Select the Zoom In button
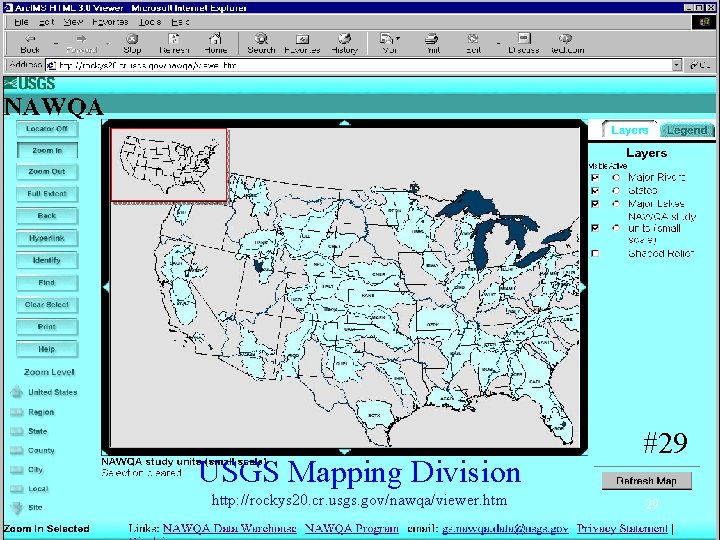This screenshot has width=720, height=540. coord(47,150)
